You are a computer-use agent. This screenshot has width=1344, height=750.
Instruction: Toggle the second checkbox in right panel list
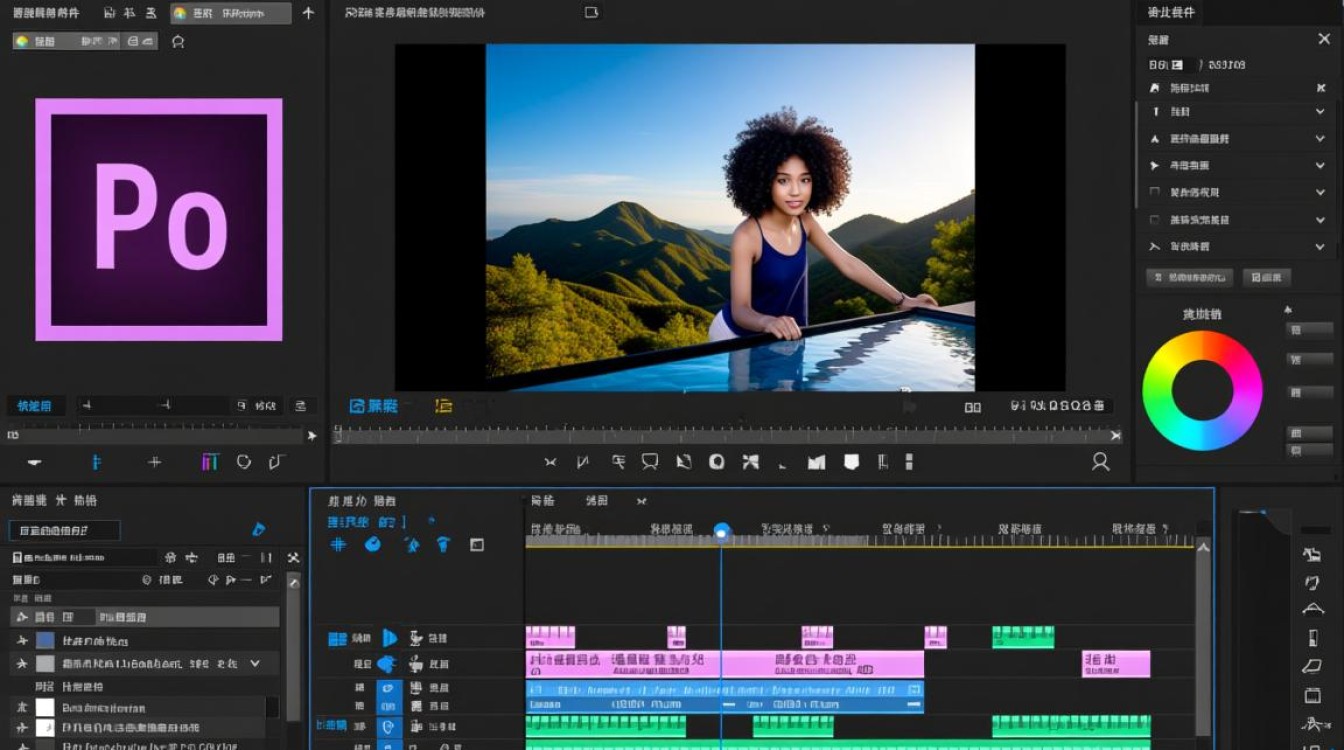coord(1155,219)
